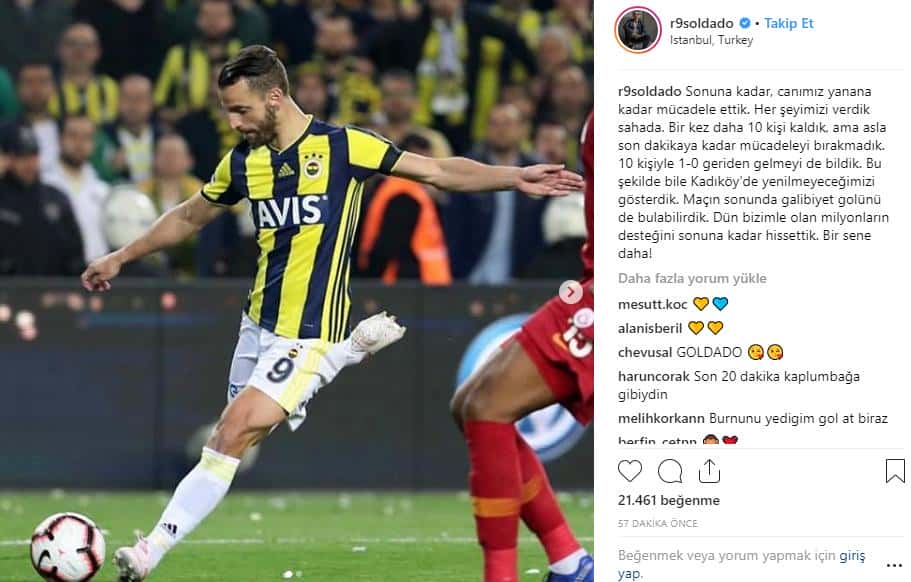911x582 pixels.
Task: Open the three dots more options menu
Action: pyautogui.click(x=894, y=565)
